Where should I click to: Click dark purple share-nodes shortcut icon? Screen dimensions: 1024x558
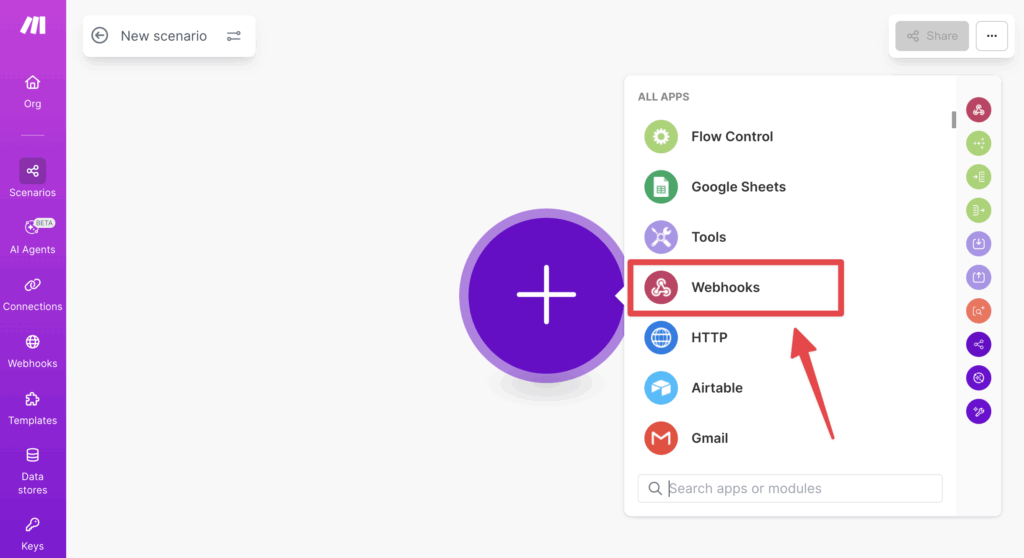(978, 344)
